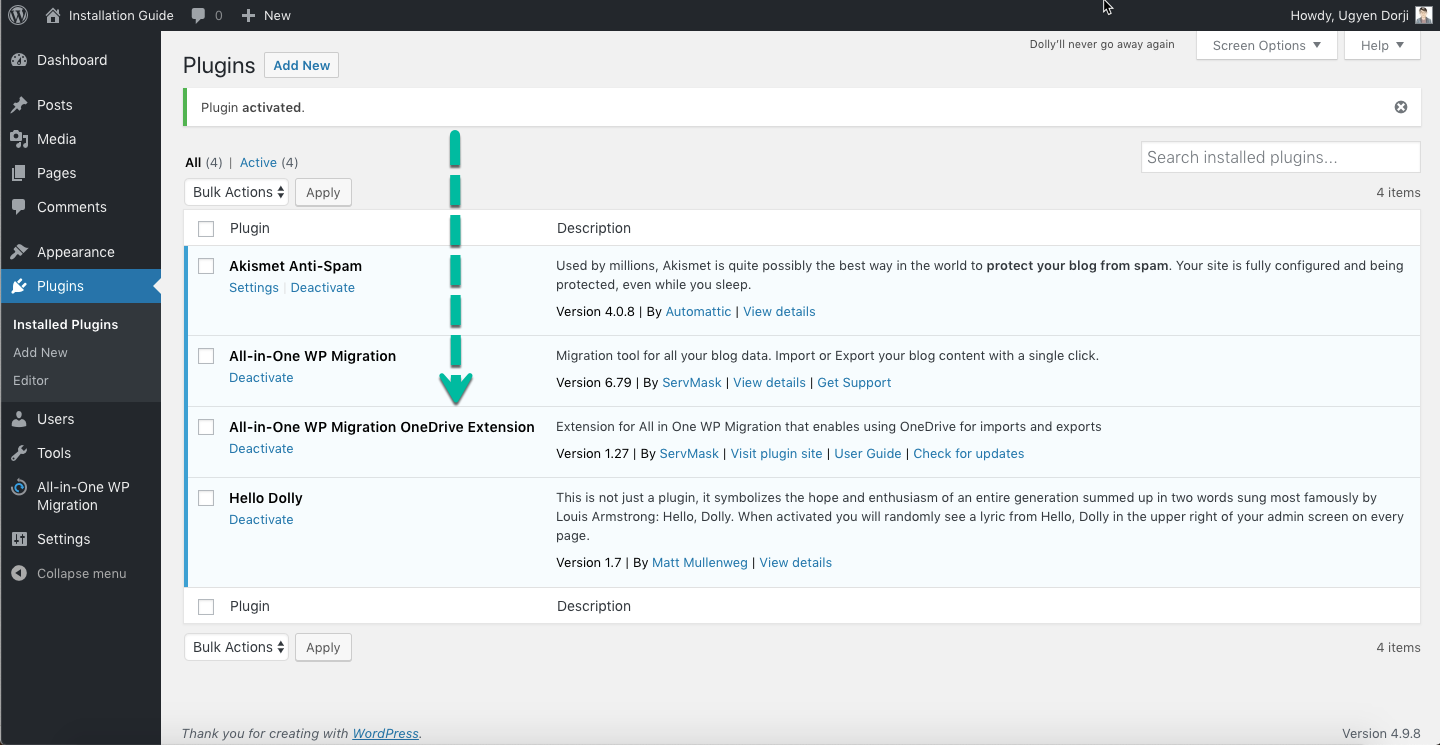Screen dimensions: 1440x745
Task: Click the Posts pushpin icon
Action: tap(19, 105)
